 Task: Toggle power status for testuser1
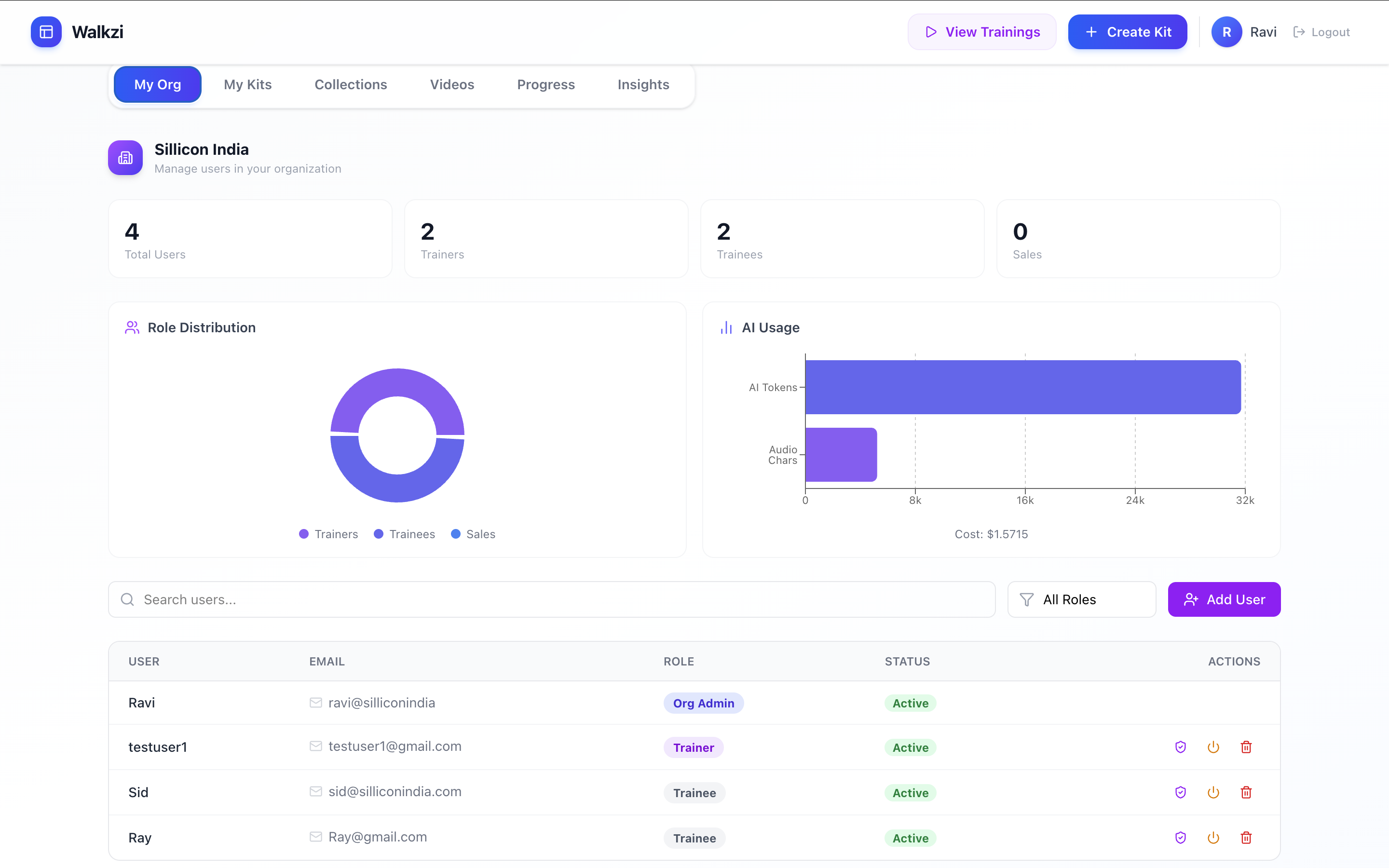[x=1213, y=747]
